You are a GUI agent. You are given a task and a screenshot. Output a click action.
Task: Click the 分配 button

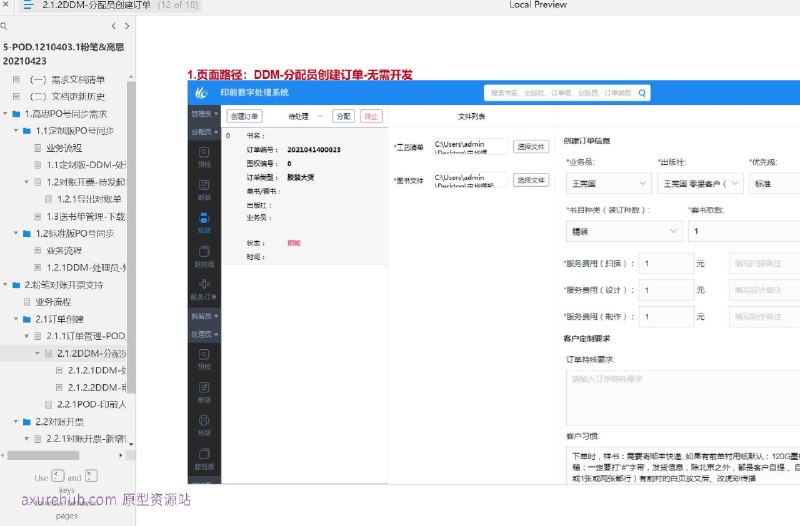point(343,116)
